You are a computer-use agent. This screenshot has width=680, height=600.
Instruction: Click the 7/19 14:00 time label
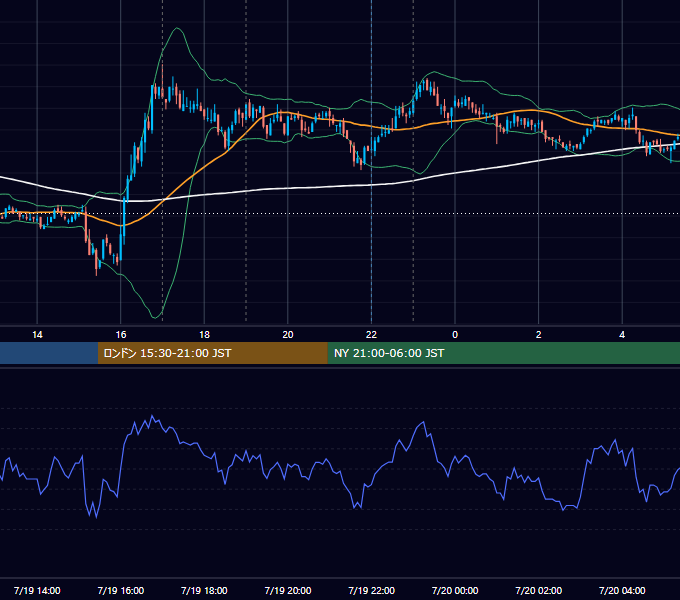pos(37,590)
